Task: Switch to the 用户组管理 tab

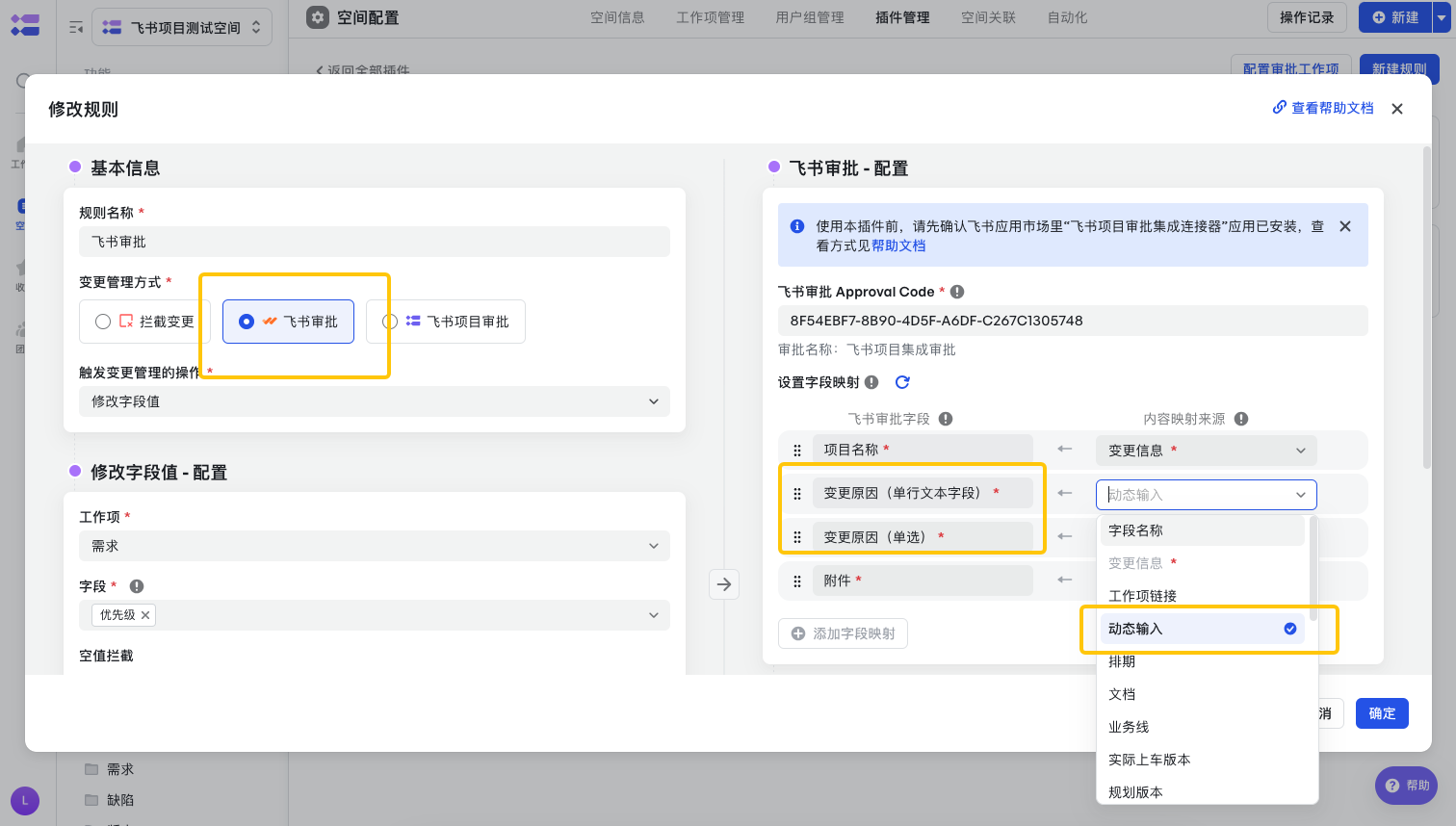Action: pos(810,17)
